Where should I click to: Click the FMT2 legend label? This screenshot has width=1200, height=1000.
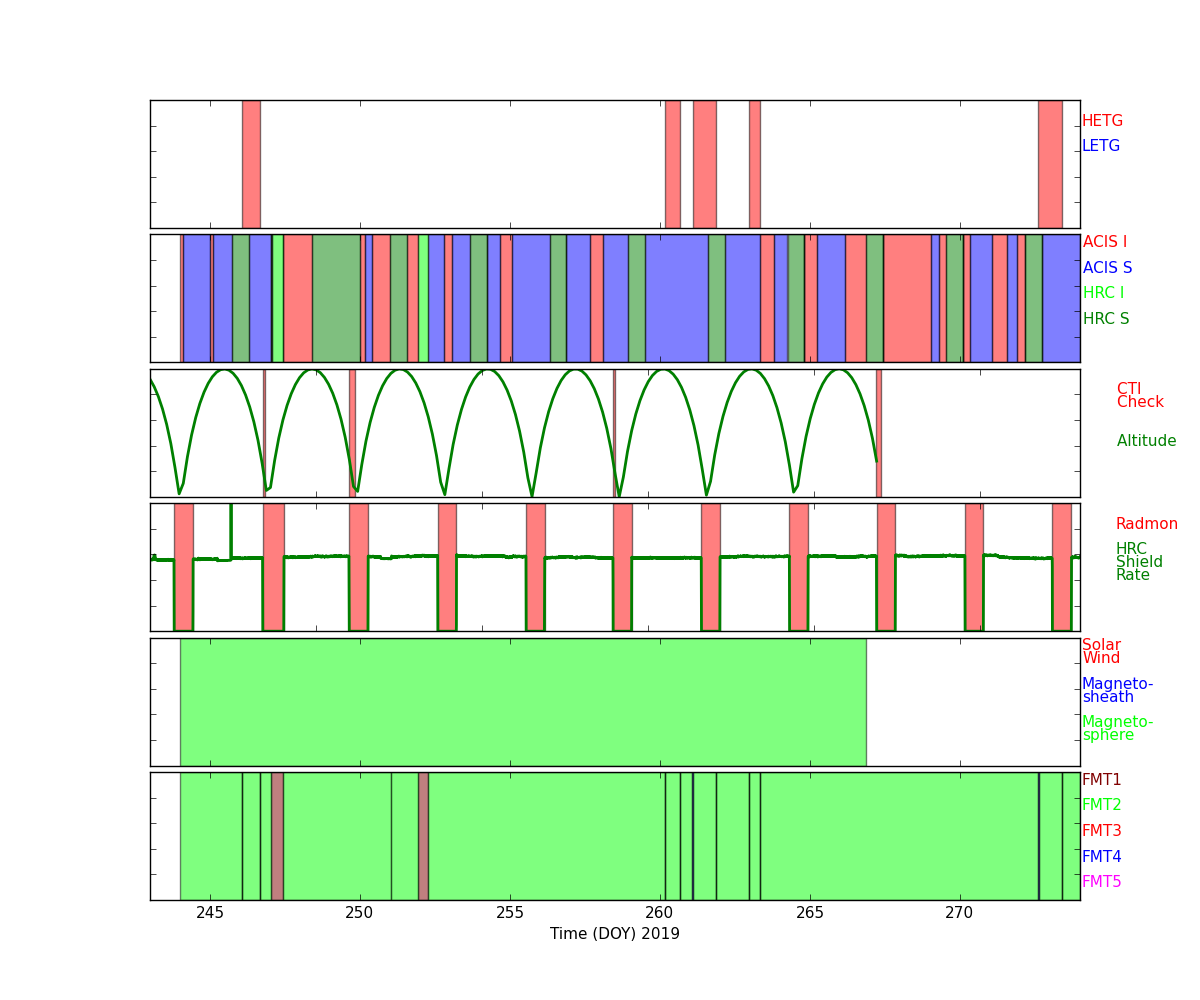[x=1101, y=805]
